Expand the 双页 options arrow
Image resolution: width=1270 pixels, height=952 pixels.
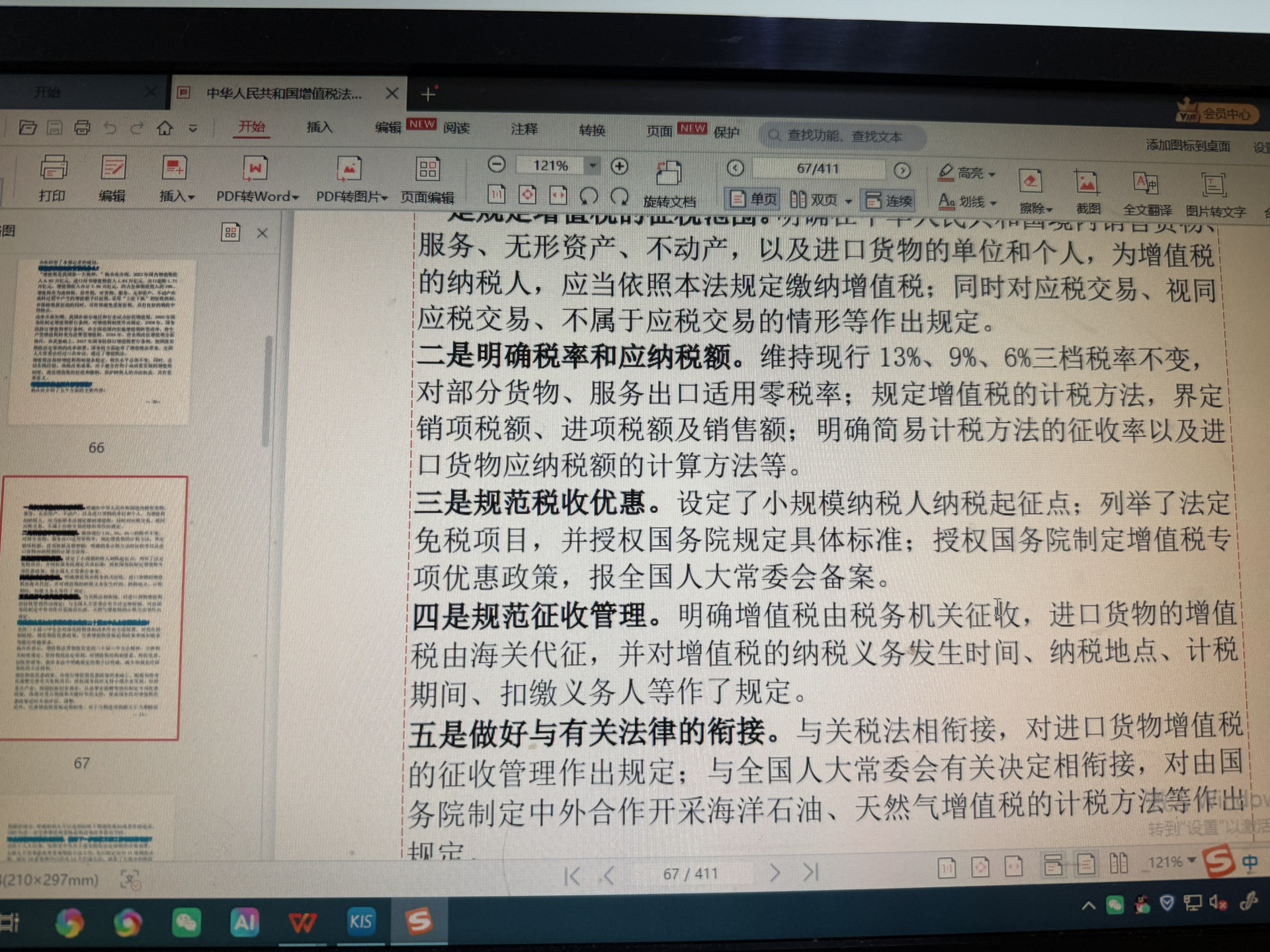tap(848, 201)
